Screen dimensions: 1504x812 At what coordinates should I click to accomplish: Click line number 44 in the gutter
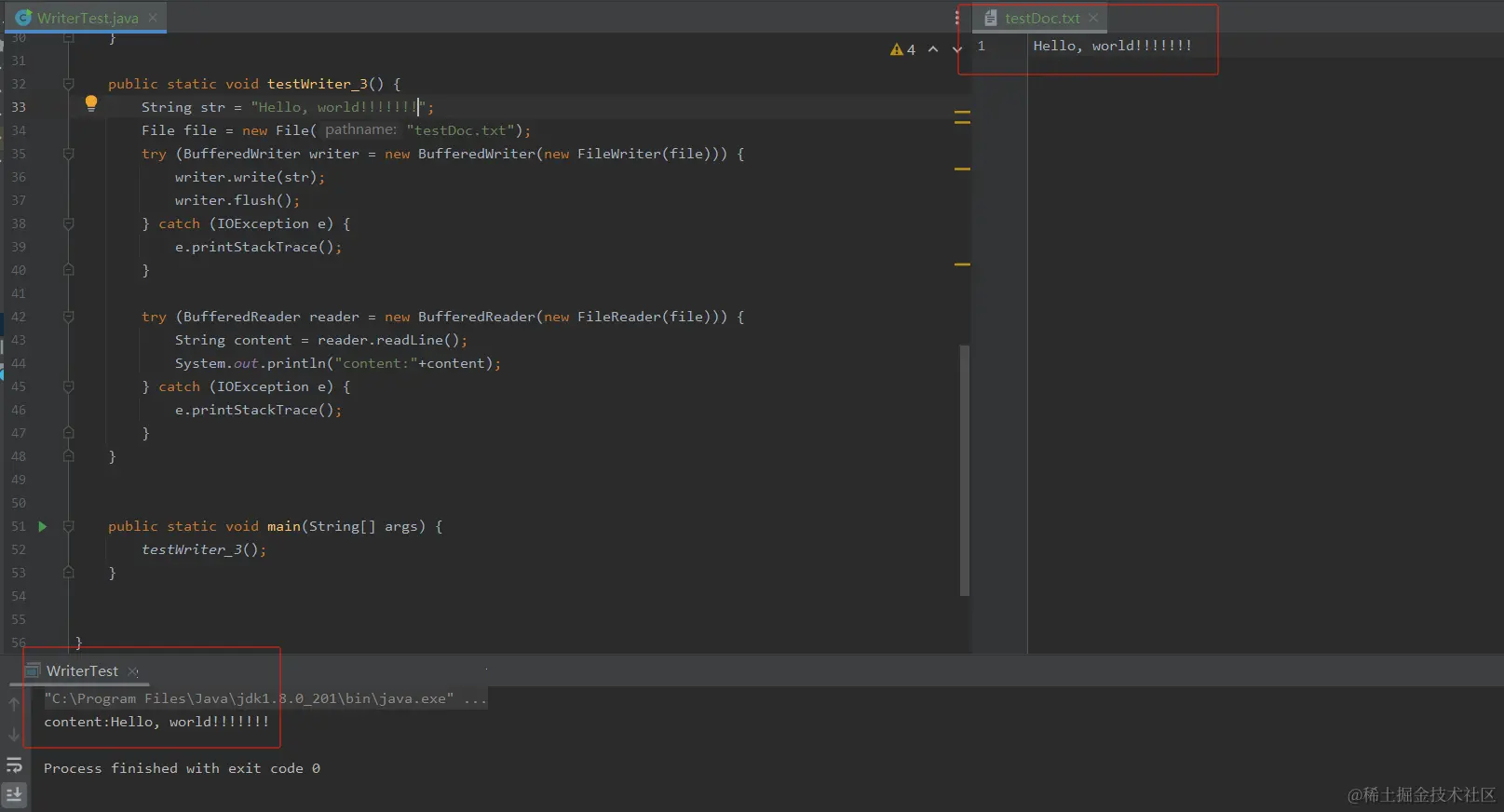click(x=19, y=363)
